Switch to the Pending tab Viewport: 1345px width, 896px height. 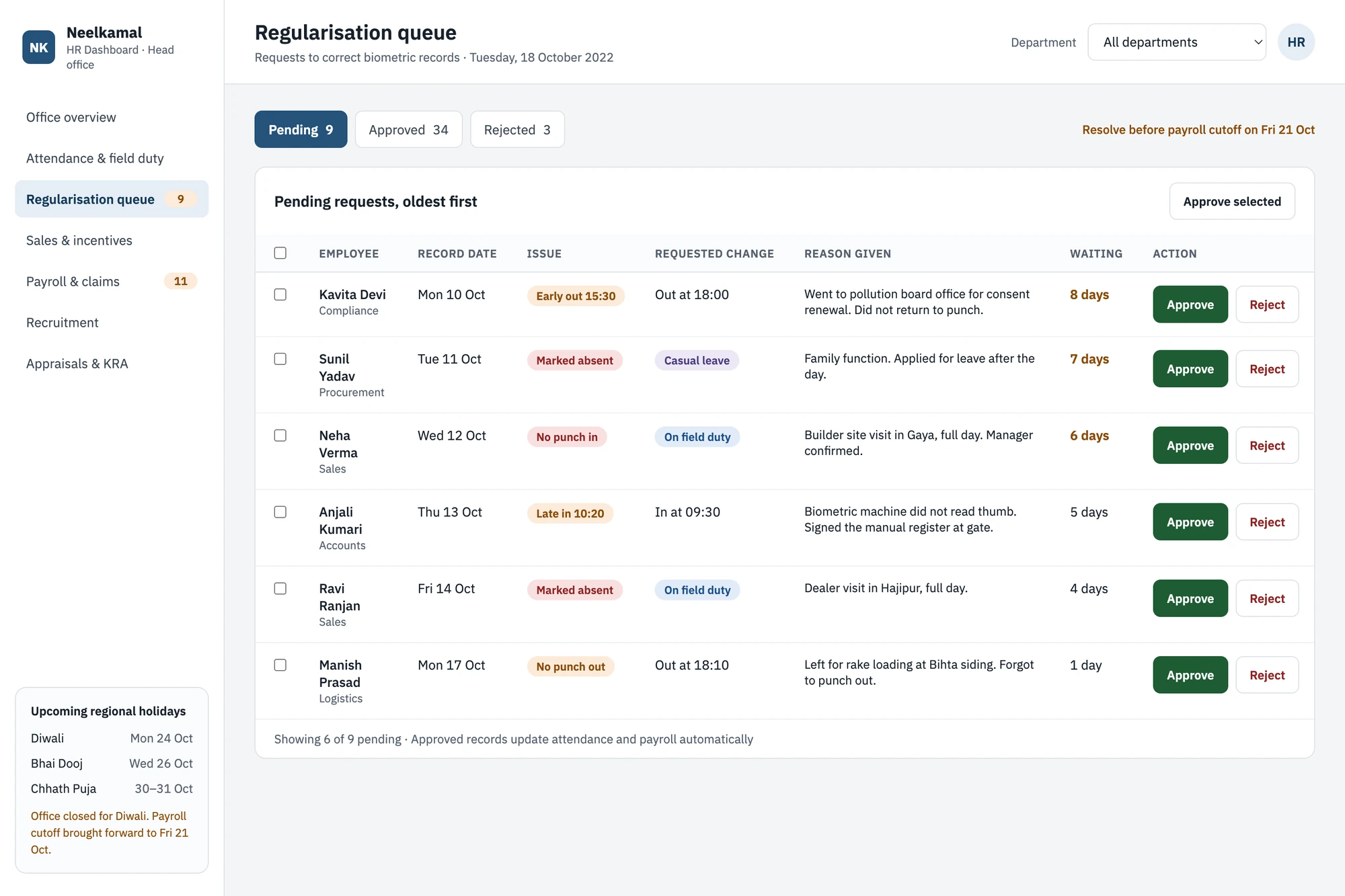(301, 130)
